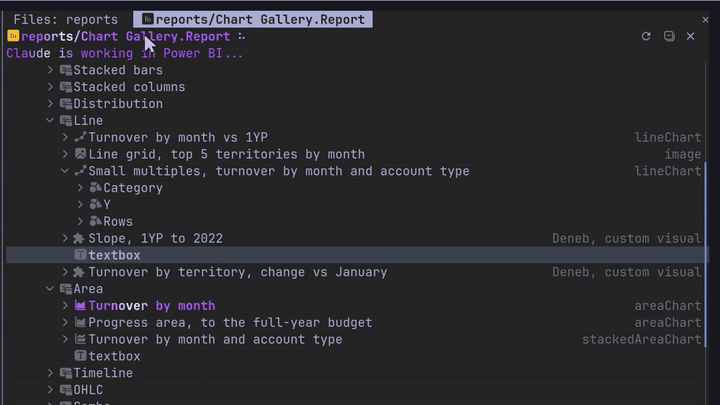Click the page icon for Distribution

[x=66, y=104]
